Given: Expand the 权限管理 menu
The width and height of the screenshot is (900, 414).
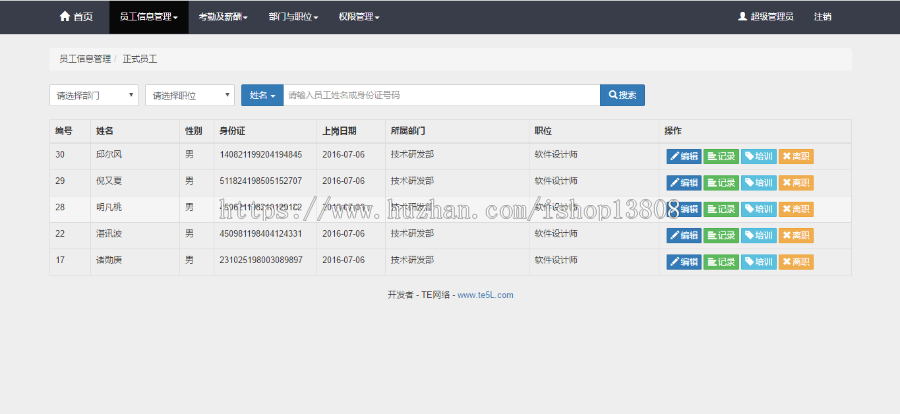Looking at the screenshot, I should coord(359,17).
